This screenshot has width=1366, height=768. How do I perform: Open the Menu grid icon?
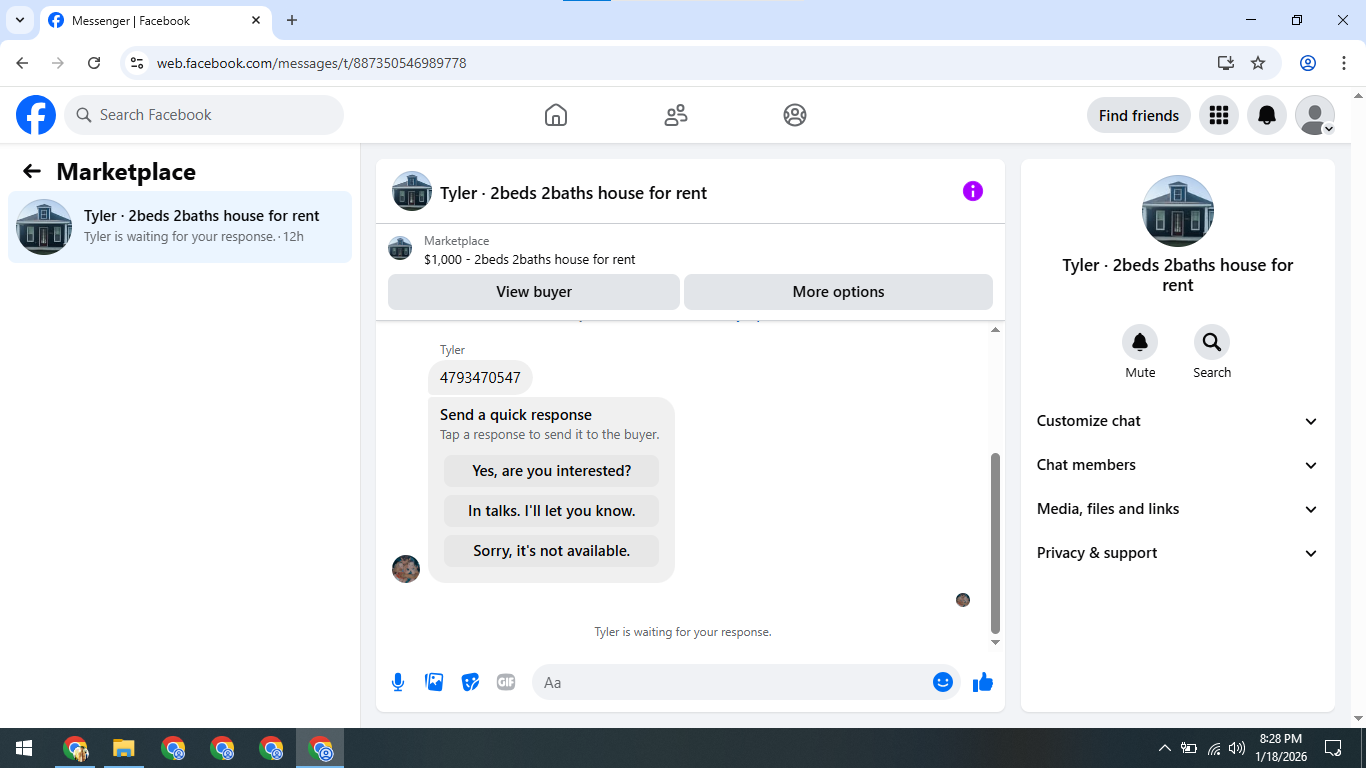click(x=1218, y=115)
